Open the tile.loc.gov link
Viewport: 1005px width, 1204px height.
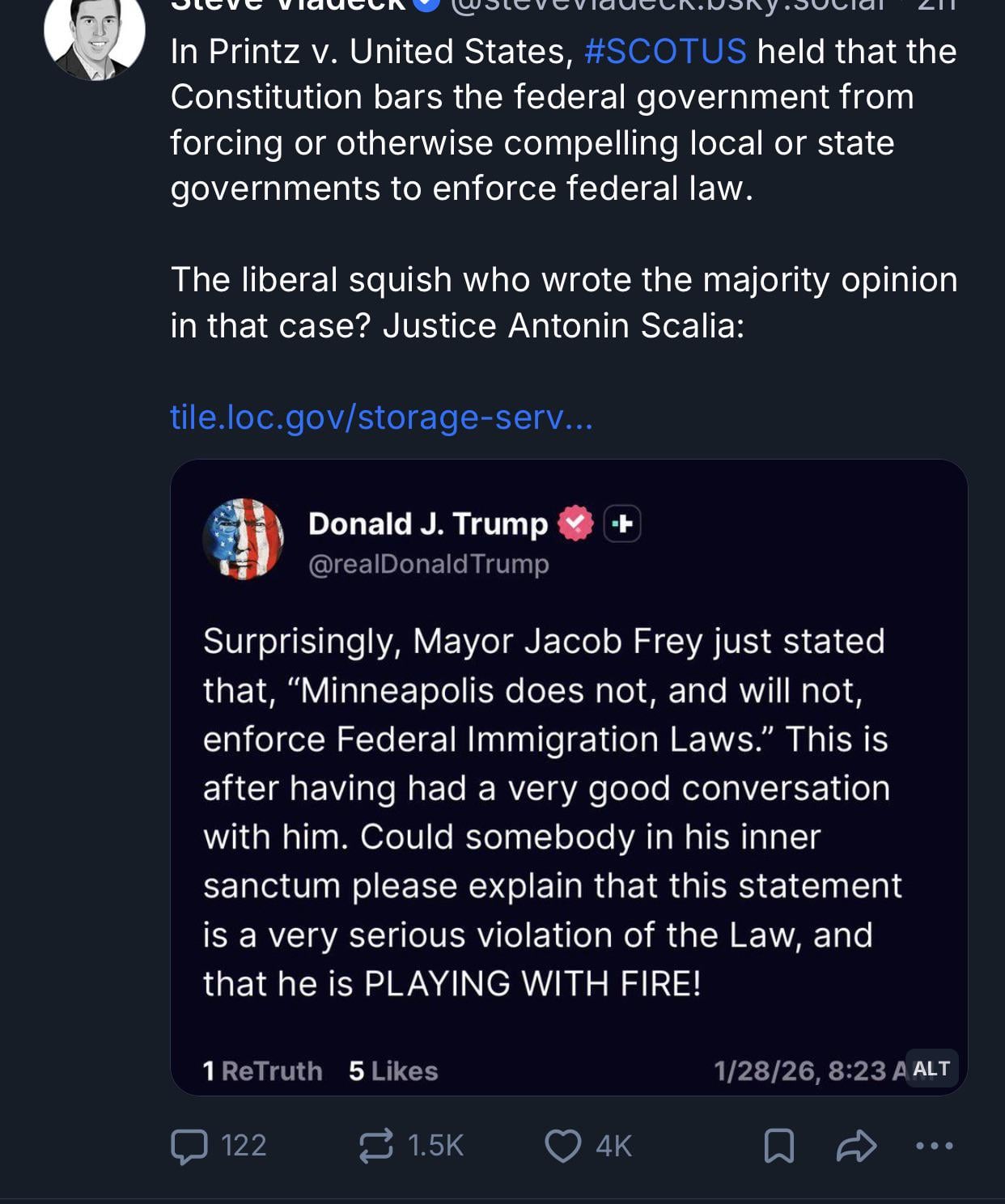point(381,418)
